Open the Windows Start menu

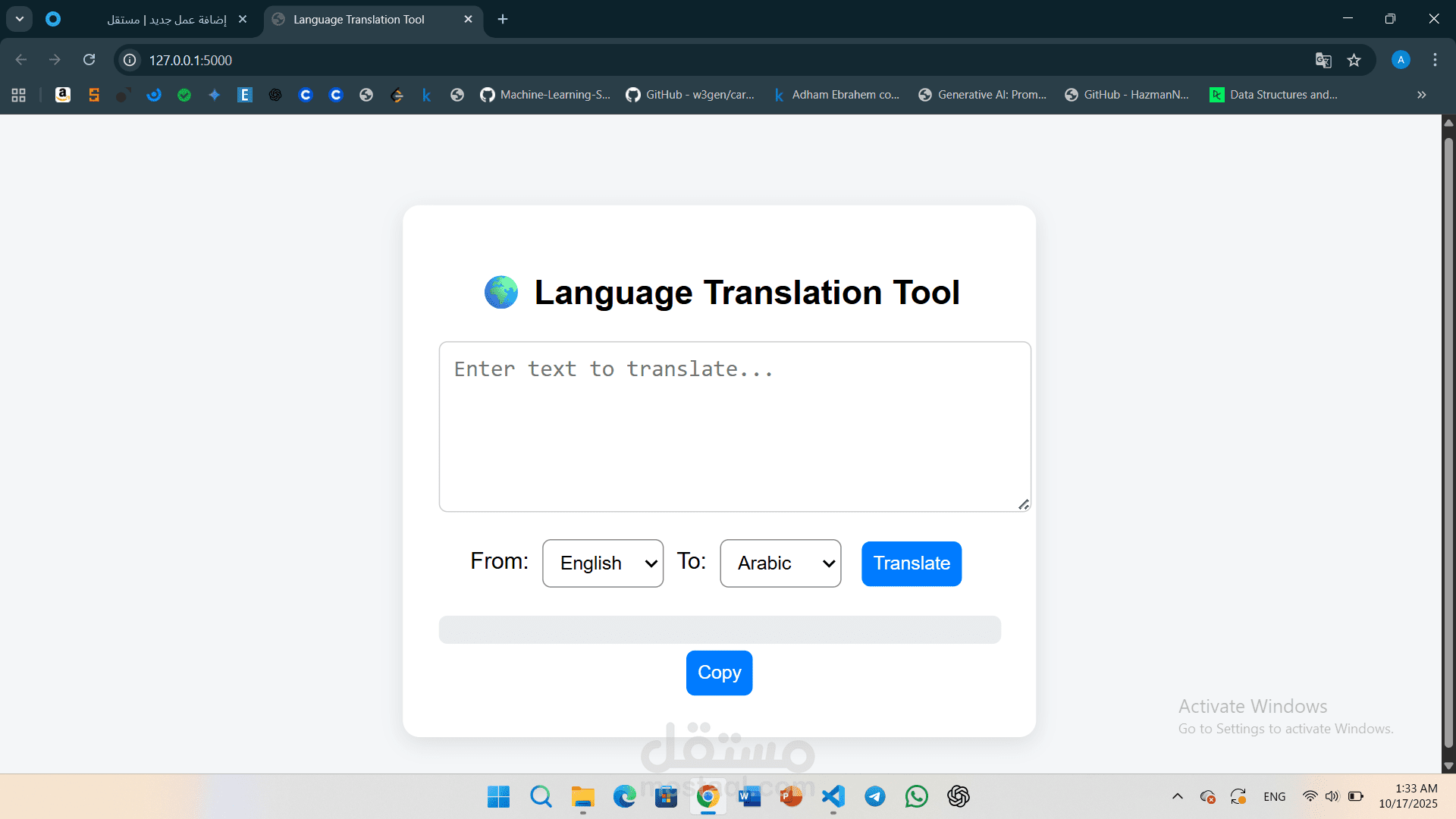click(x=498, y=796)
